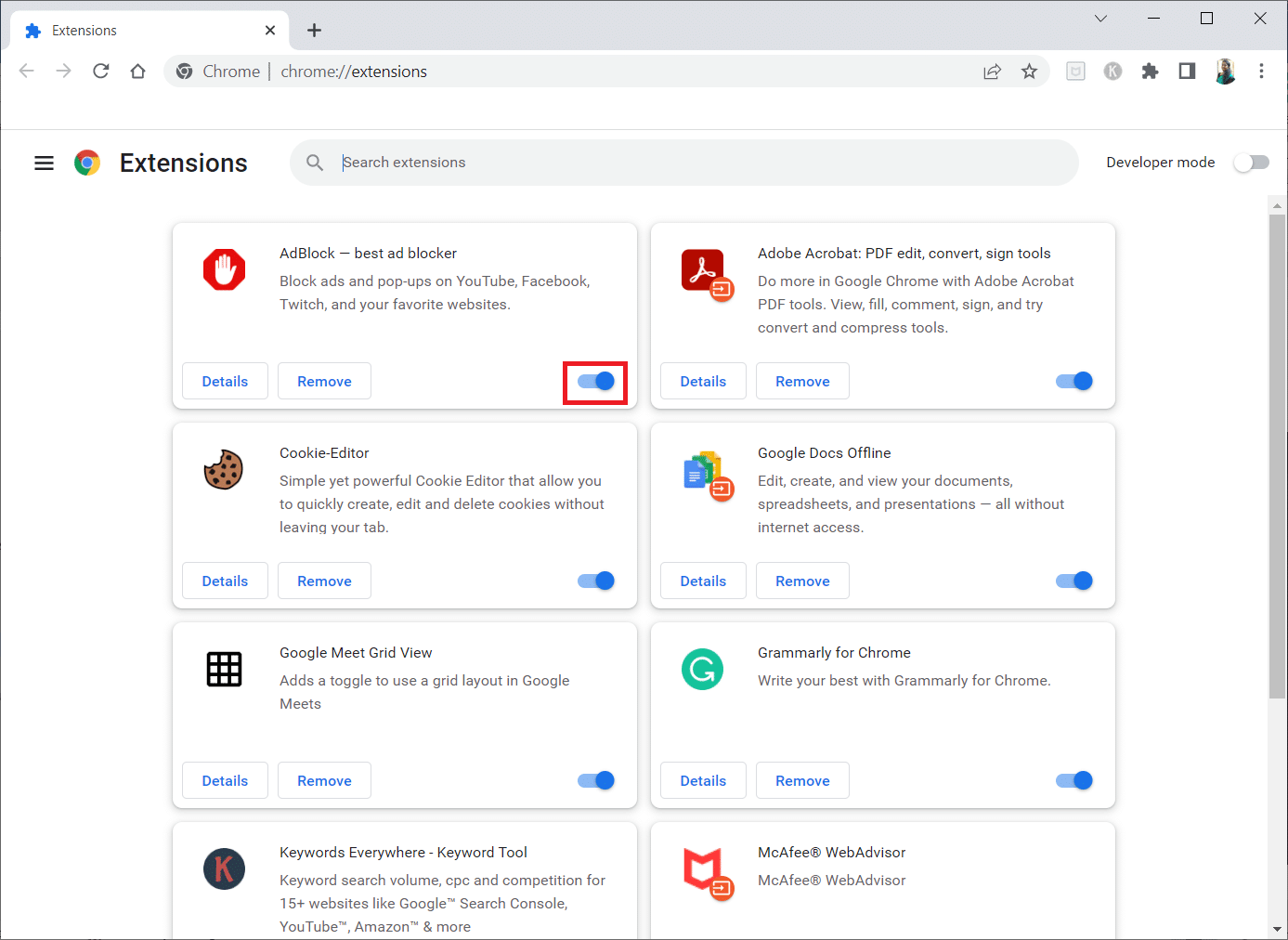
Task: Open Cookie-Editor Details
Action: [x=225, y=581]
